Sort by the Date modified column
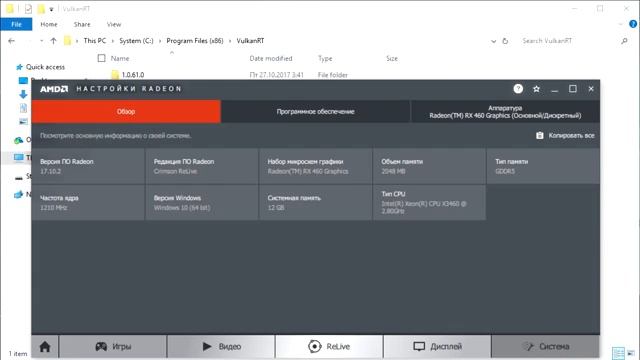Image resolution: width=640 pixels, height=360 pixels. [x=271, y=58]
